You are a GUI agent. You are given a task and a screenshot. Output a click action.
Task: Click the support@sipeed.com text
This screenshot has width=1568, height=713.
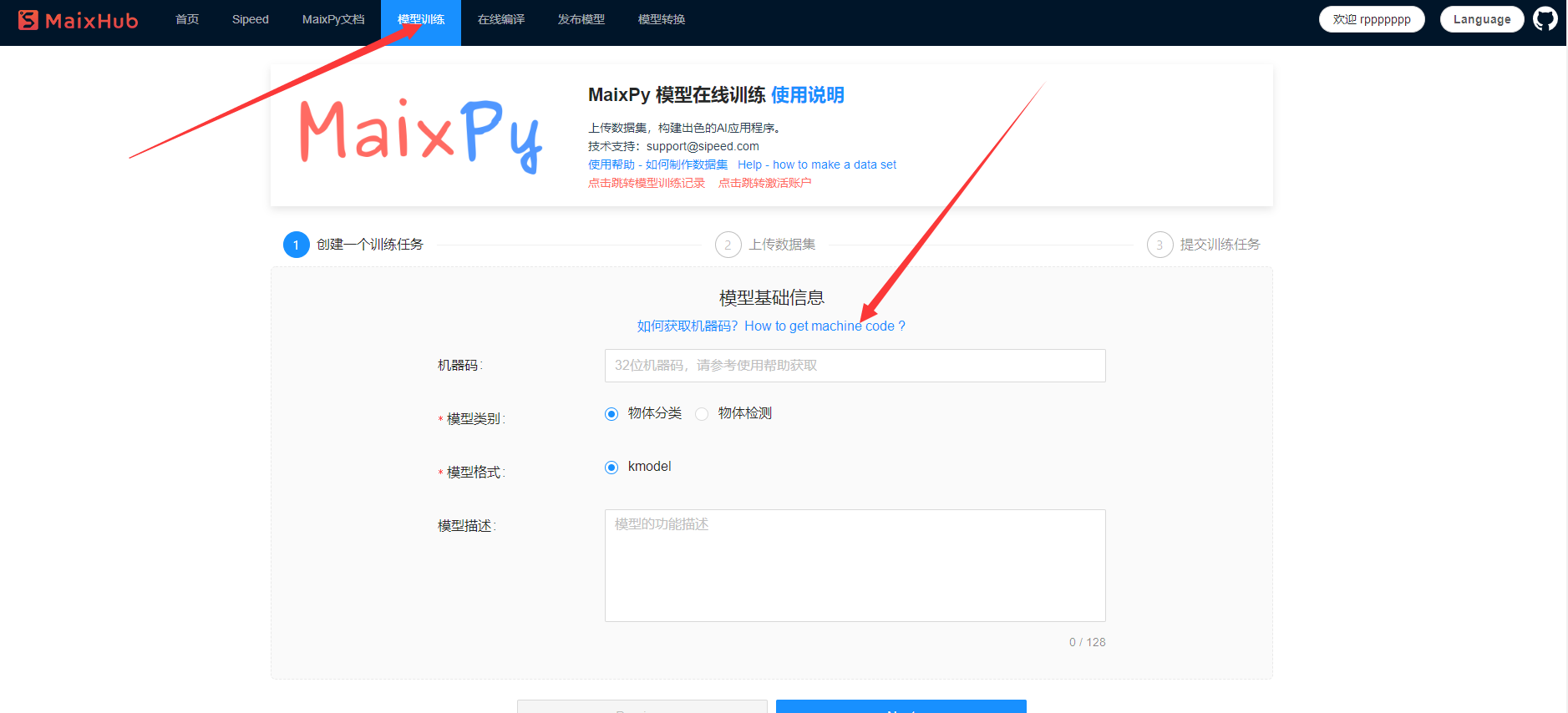[x=703, y=146]
